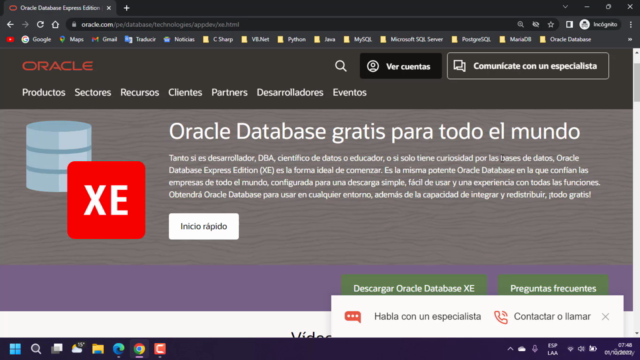Expand the C Sharp bookmarks folder
The image size is (640, 360).
tap(218, 39)
